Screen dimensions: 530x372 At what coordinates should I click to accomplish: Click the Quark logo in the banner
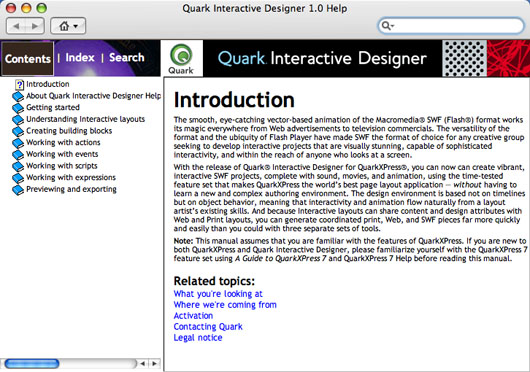pos(181,58)
